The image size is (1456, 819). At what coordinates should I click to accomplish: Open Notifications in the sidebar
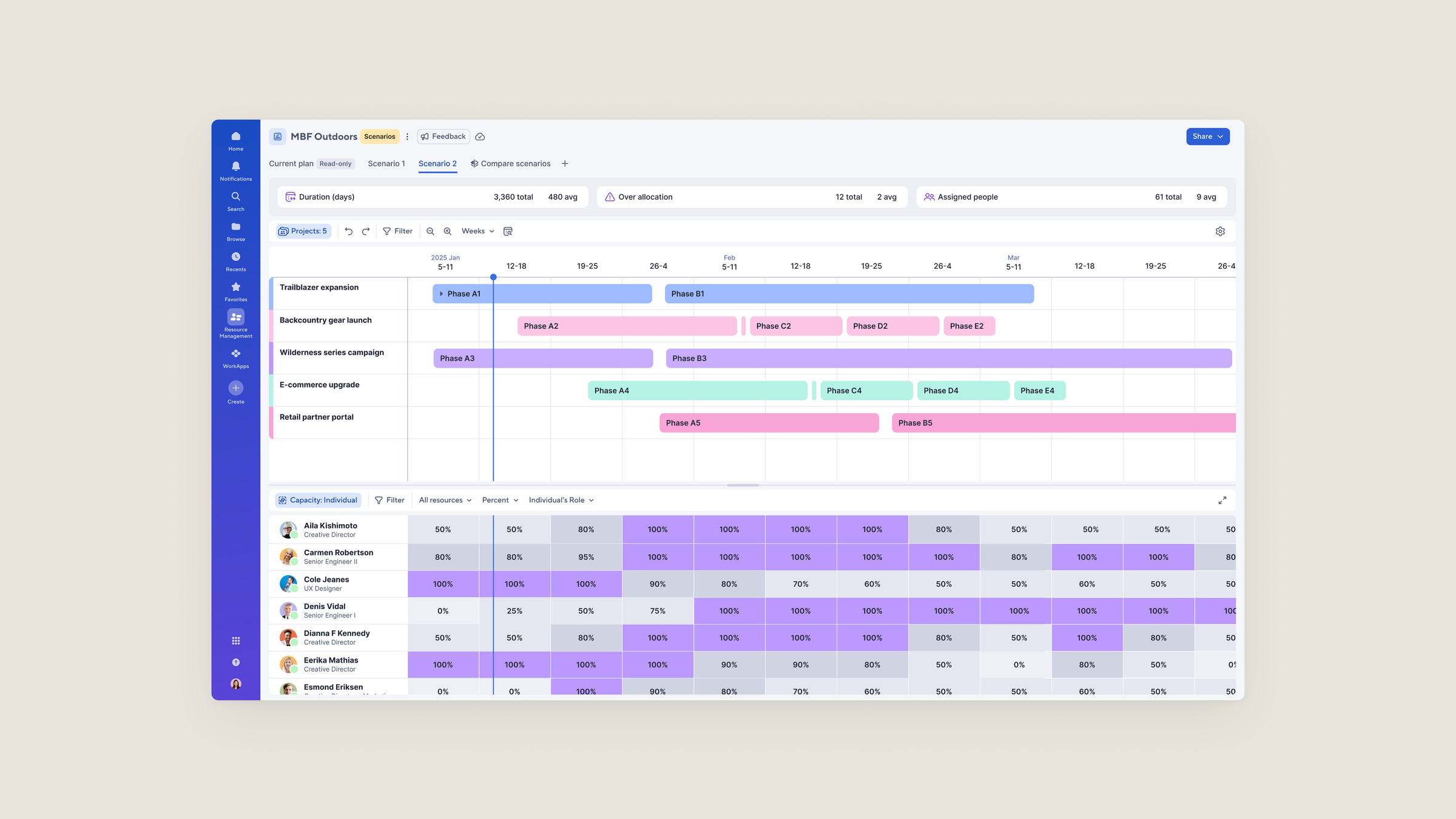pyautogui.click(x=235, y=171)
